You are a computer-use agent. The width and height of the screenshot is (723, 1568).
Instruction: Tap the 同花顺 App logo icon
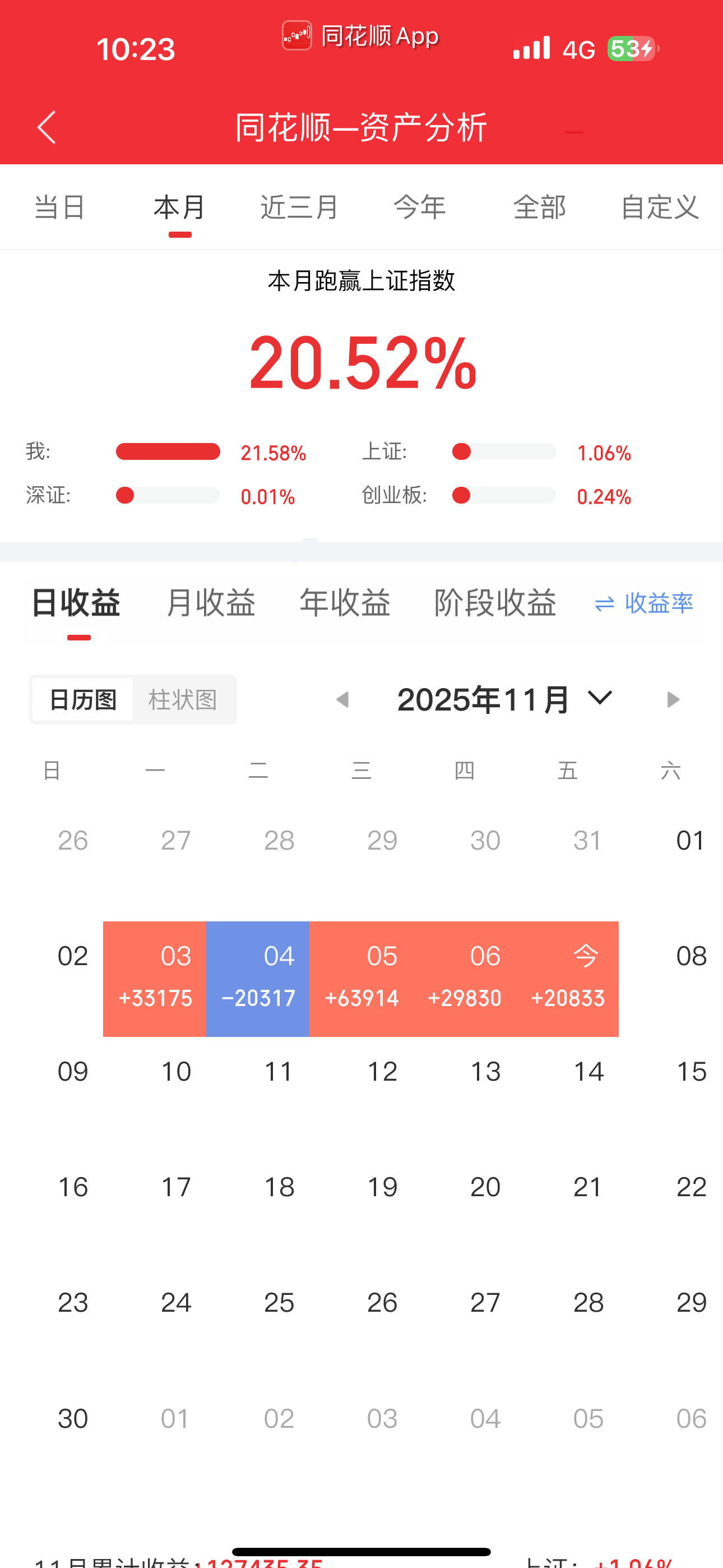click(x=297, y=36)
